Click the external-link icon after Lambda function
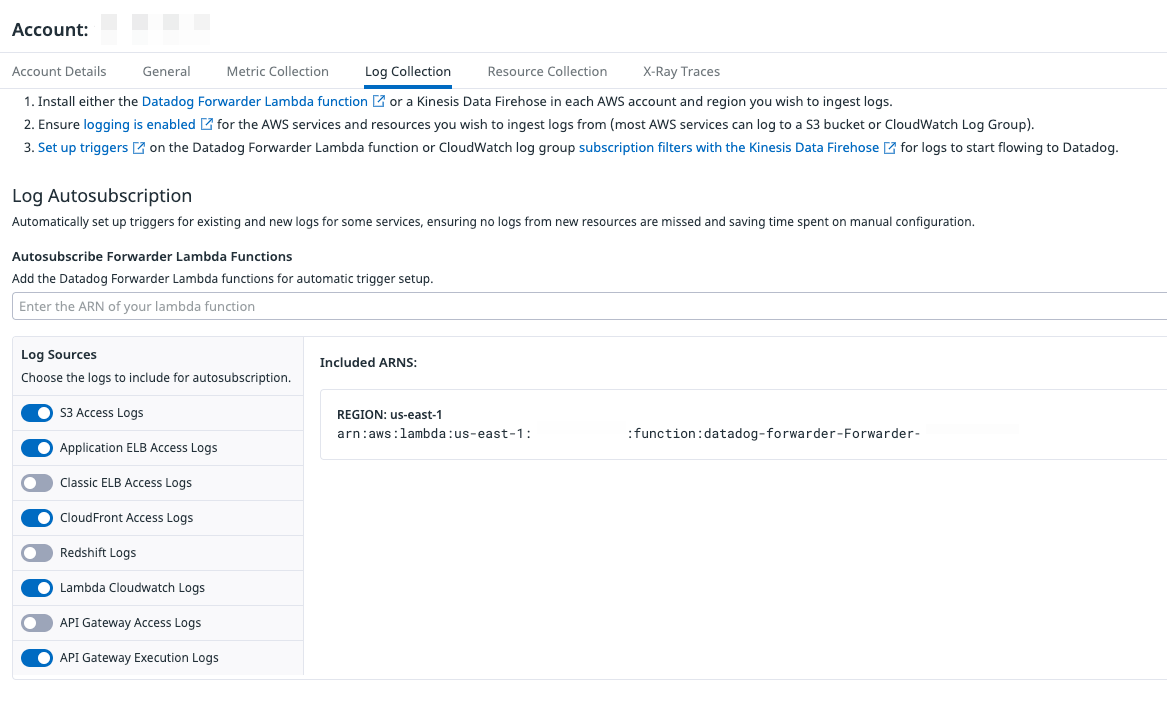The image size is (1167, 713). tap(379, 101)
